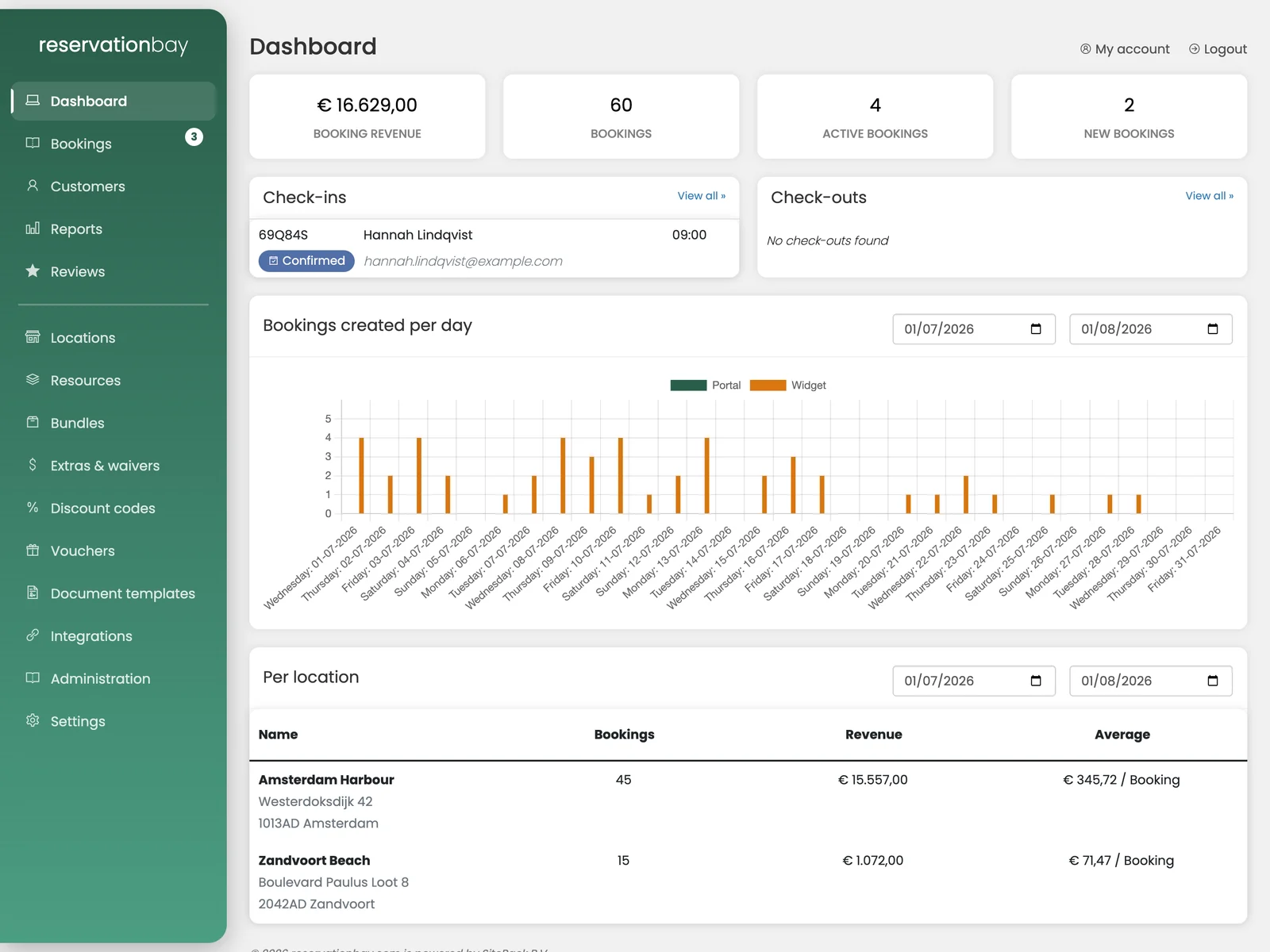Click the Active Bookings stat card
This screenshot has height=952, width=1270.
click(876, 117)
